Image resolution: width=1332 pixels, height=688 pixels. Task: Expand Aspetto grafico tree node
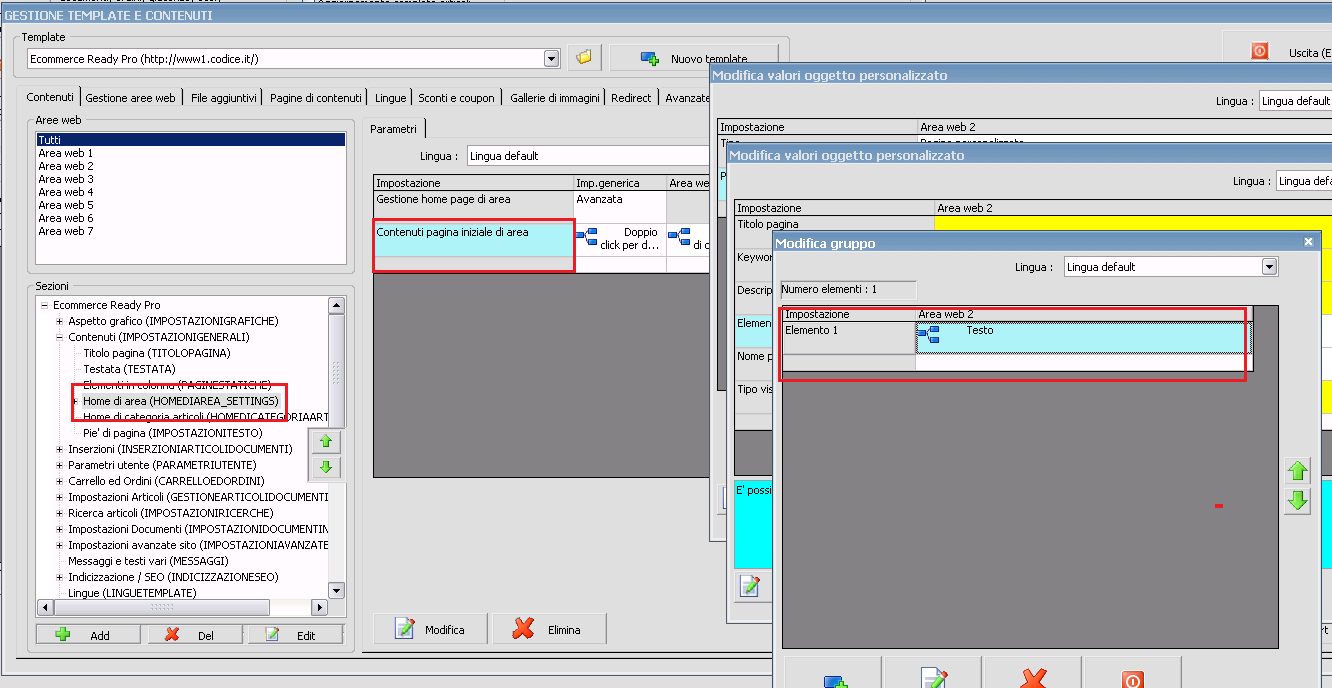click(x=60, y=321)
